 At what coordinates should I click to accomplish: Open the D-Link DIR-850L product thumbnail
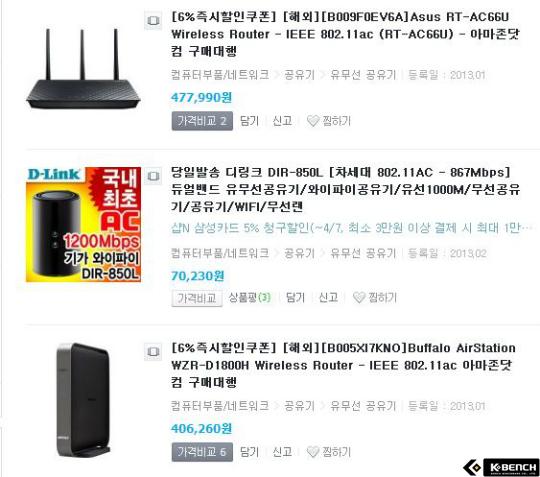83,225
